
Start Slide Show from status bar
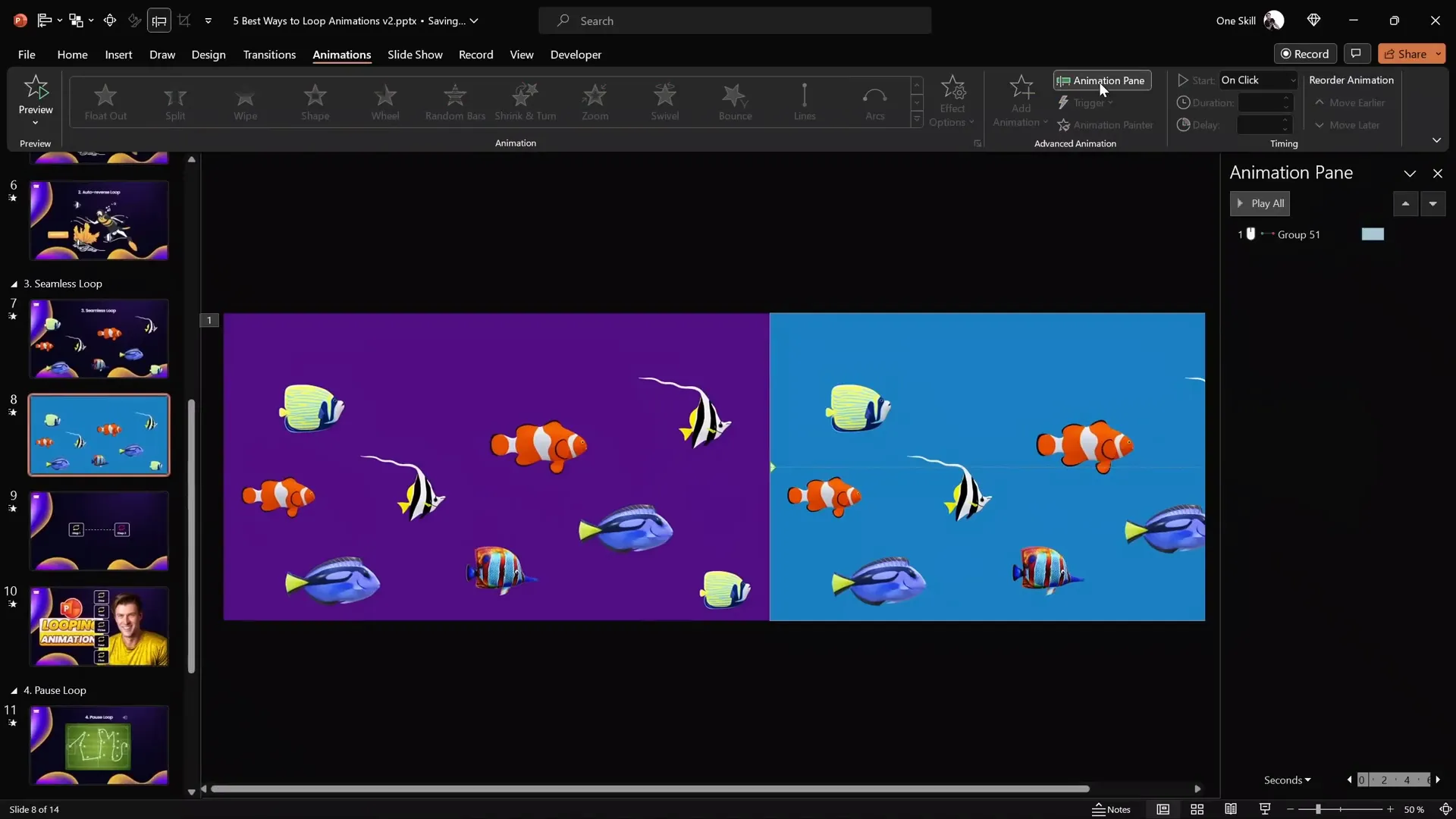tap(1265, 809)
